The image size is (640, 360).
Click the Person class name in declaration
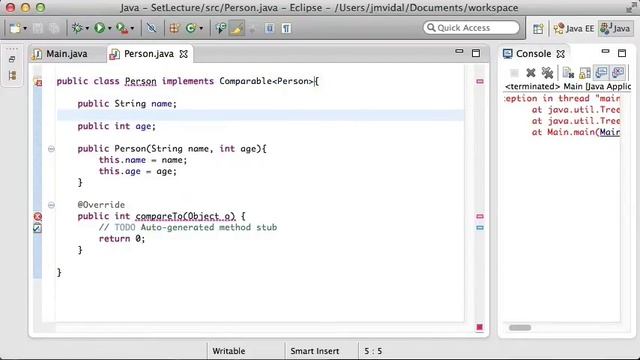click(140, 81)
